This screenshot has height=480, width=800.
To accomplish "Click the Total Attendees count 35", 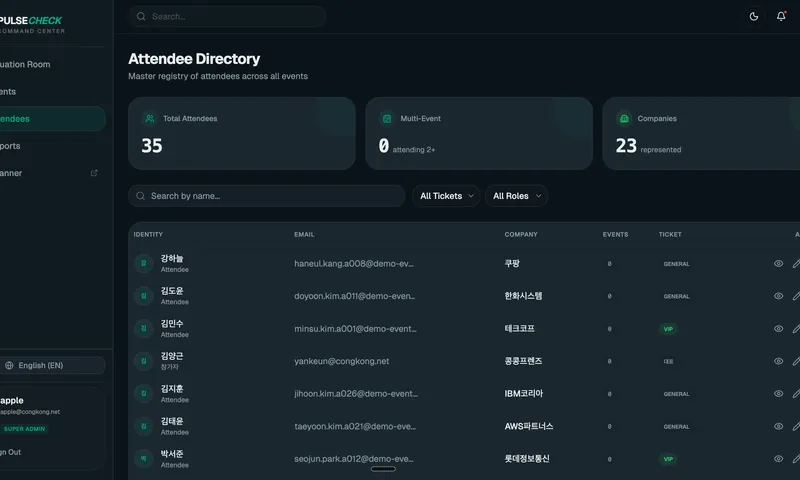I will pyautogui.click(x=152, y=146).
